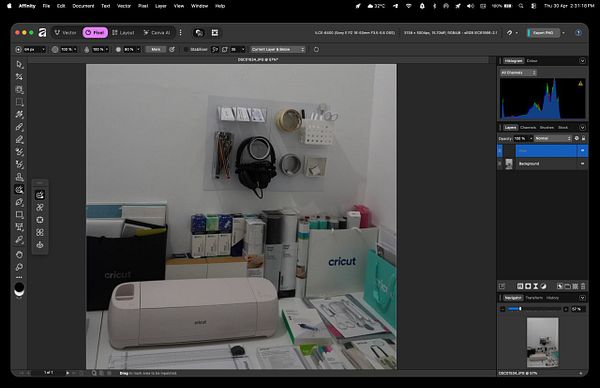Choose the Blemish Removal tool in the flyout

click(x=40, y=232)
